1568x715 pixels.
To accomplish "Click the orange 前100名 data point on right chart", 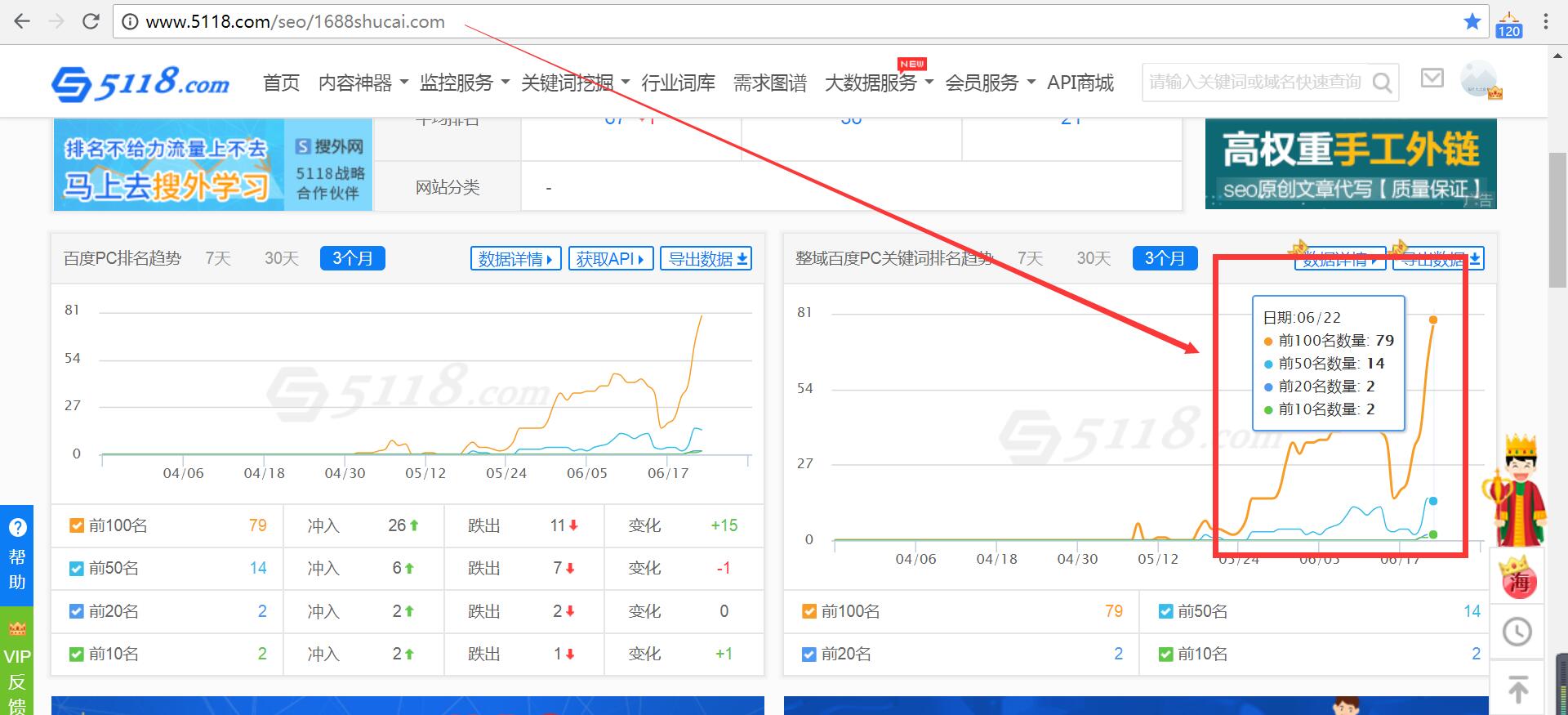I will (1433, 320).
